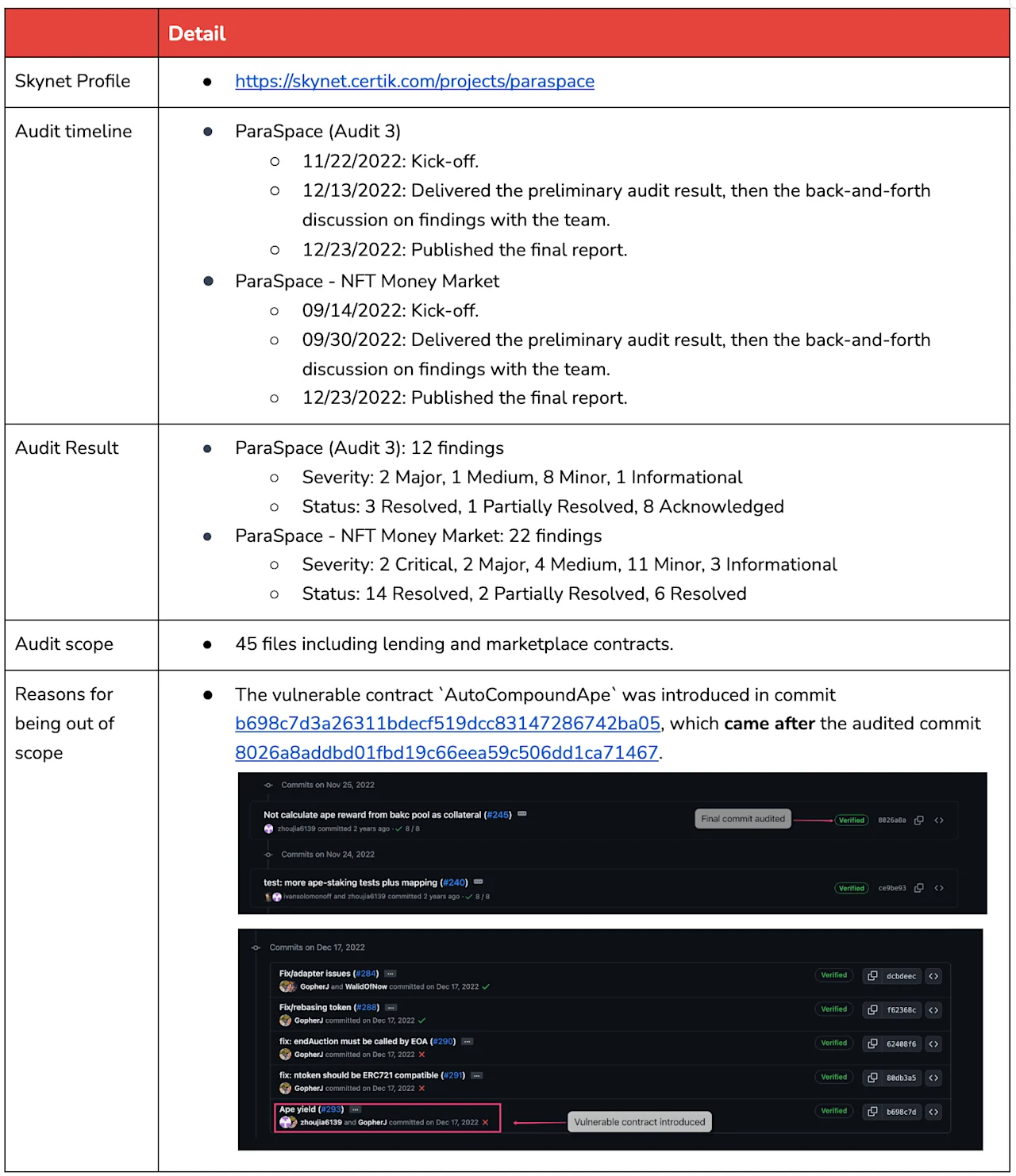The height and width of the screenshot is (1176, 1016).
Task: Open the 8 / 8 checks status for commit #245
Action: tap(408, 828)
